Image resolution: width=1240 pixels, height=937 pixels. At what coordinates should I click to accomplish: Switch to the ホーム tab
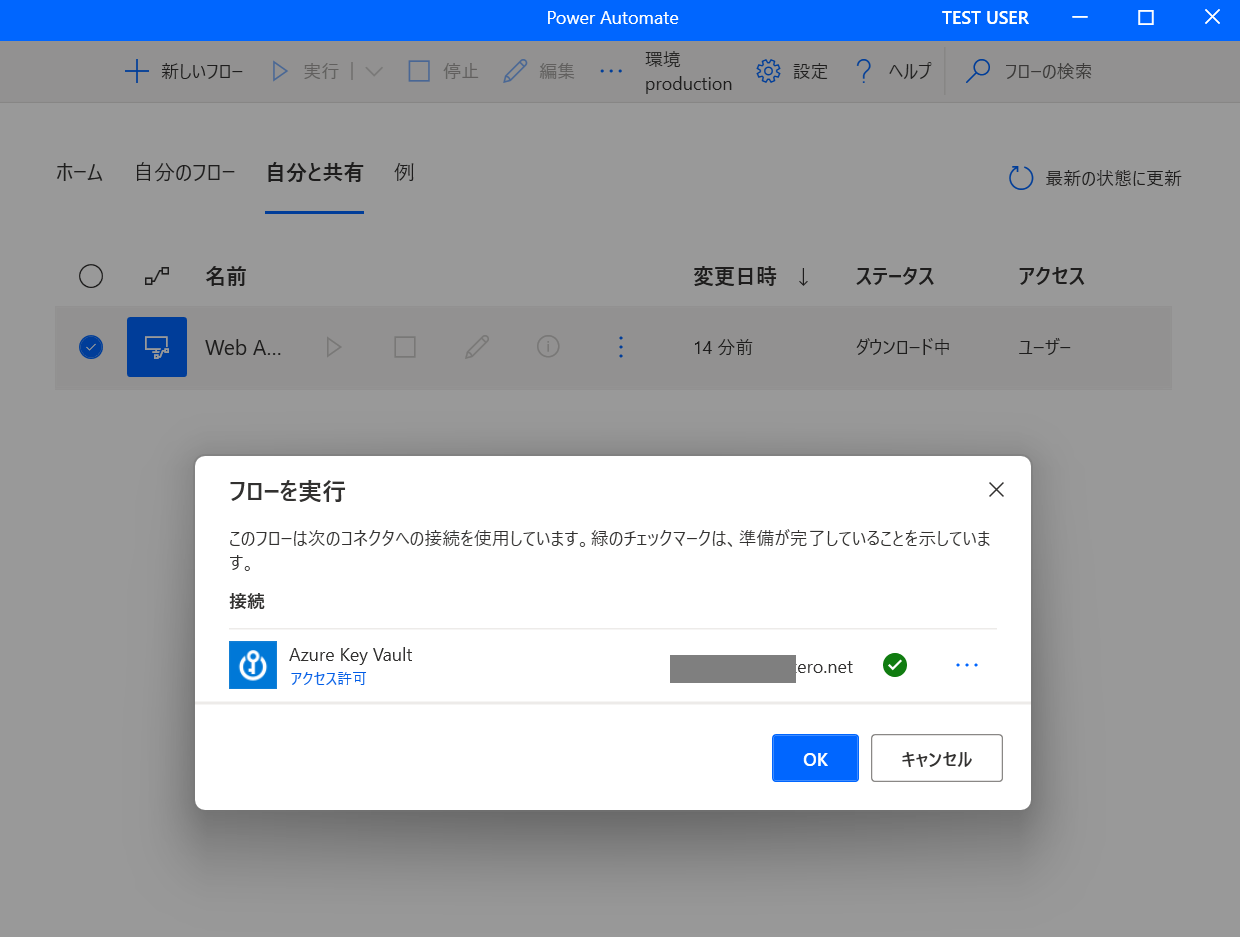(79, 172)
